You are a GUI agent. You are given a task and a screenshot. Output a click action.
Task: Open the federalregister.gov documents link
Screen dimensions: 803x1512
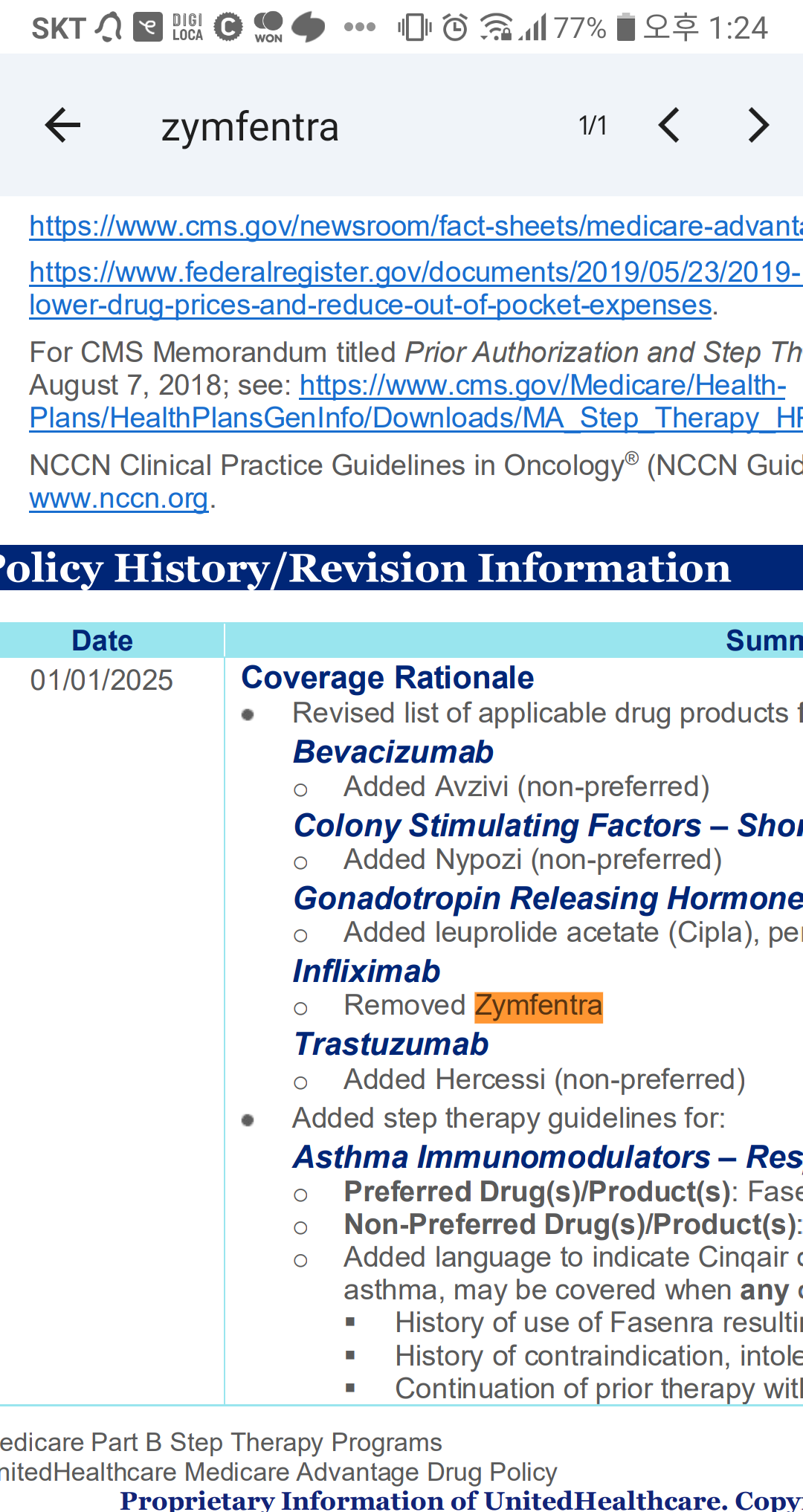point(415,288)
